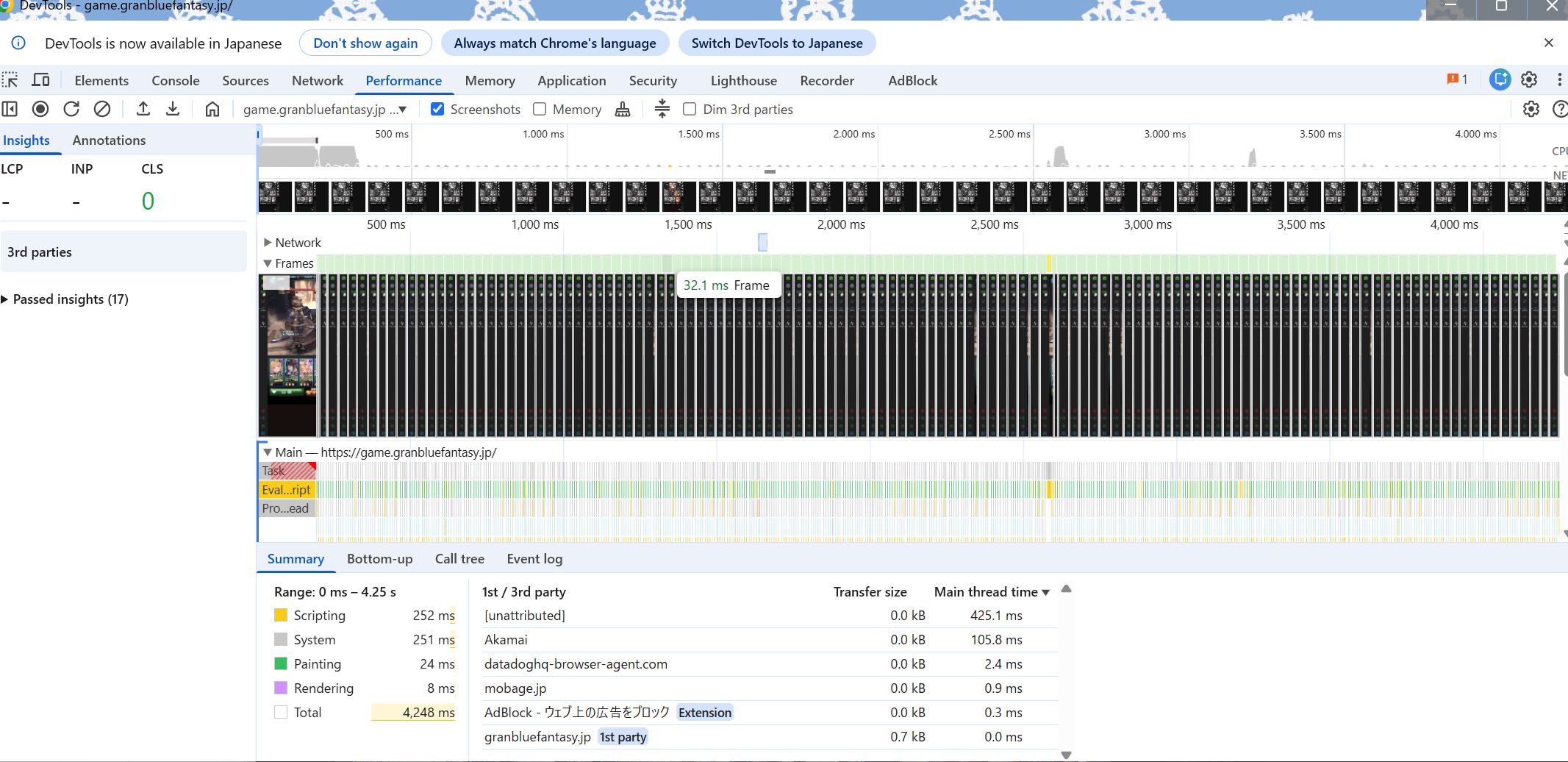Enable Dim 3rd parties checkbox
Image resolution: width=1568 pixels, height=762 pixels.
tap(690, 109)
